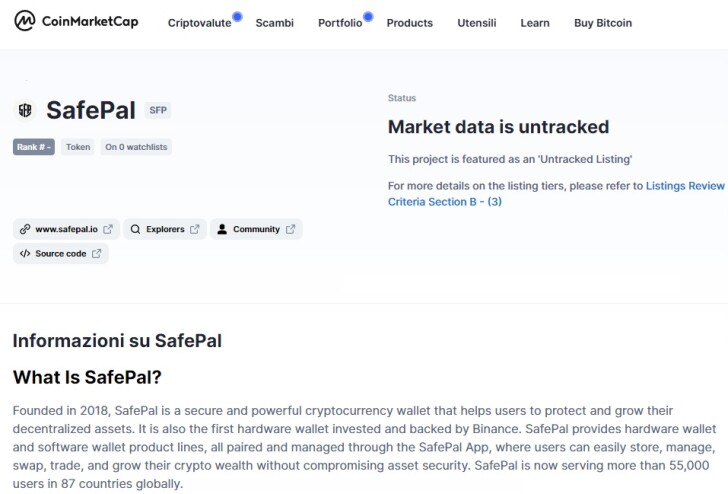Expand the Products menu

(410, 23)
